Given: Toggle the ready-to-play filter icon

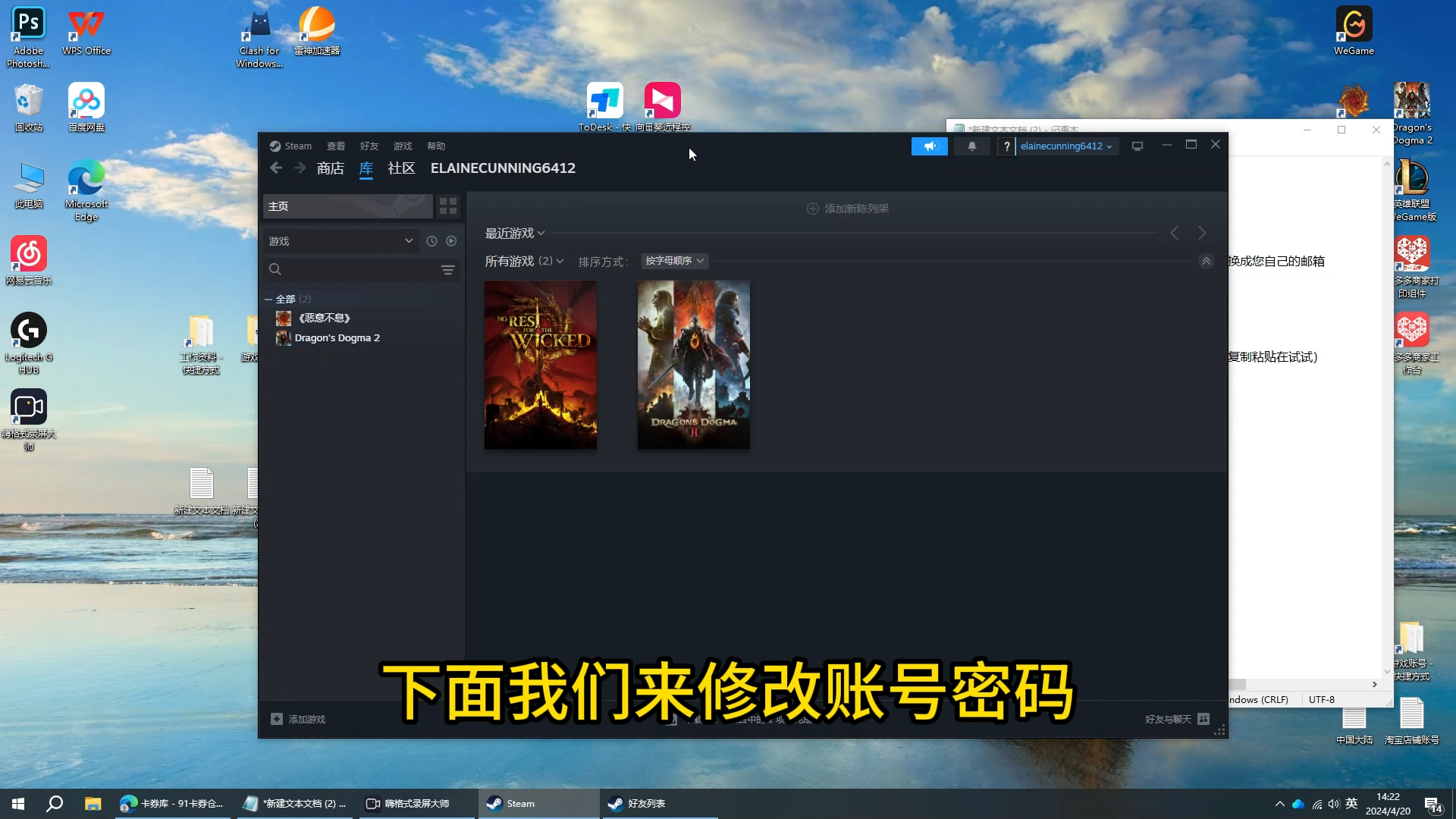Looking at the screenshot, I should pyautogui.click(x=451, y=241).
